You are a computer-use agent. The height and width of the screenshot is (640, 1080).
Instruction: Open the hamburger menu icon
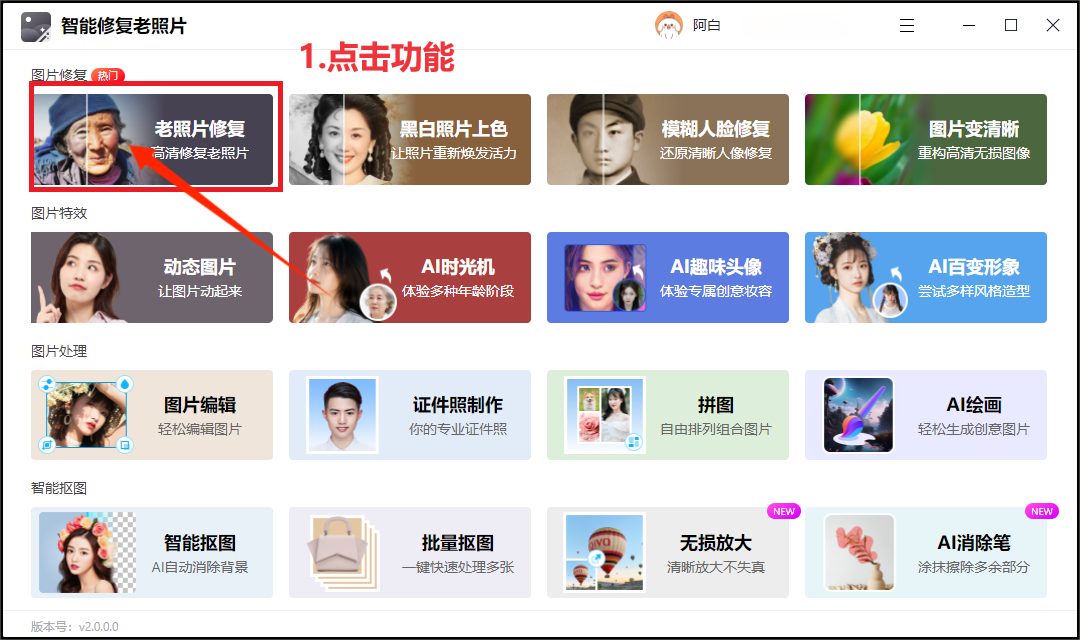pos(906,25)
